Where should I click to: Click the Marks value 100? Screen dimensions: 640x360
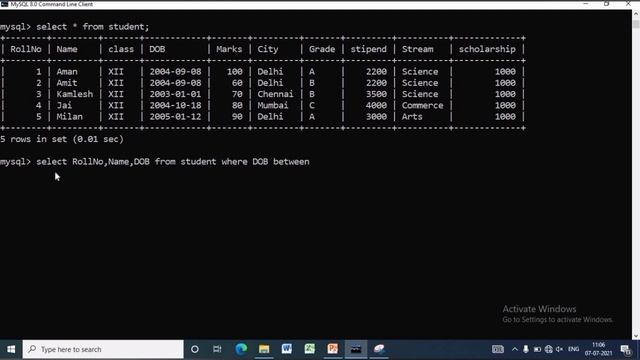click(x=235, y=72)
